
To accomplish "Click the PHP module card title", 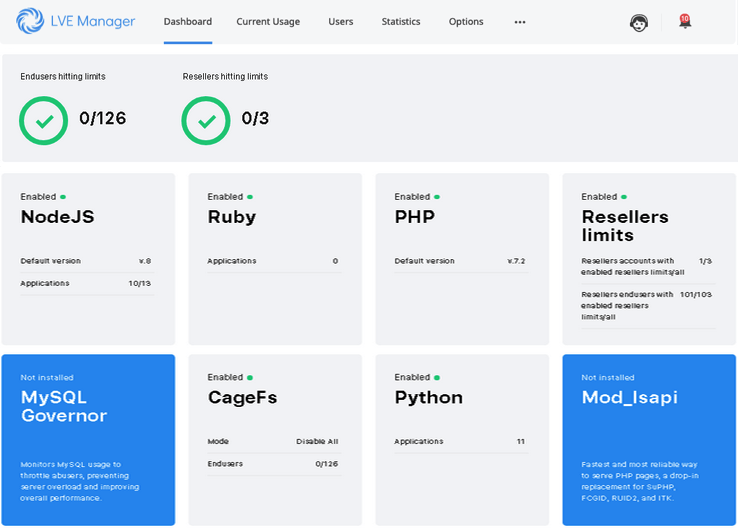I will [415, 217].
